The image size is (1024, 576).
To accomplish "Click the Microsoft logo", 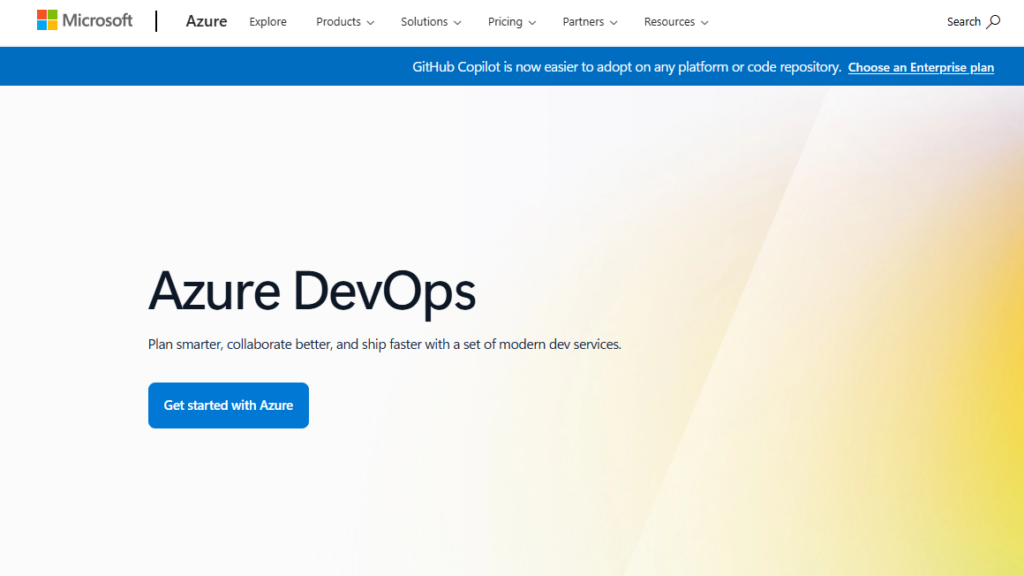I will click(84, 21).
